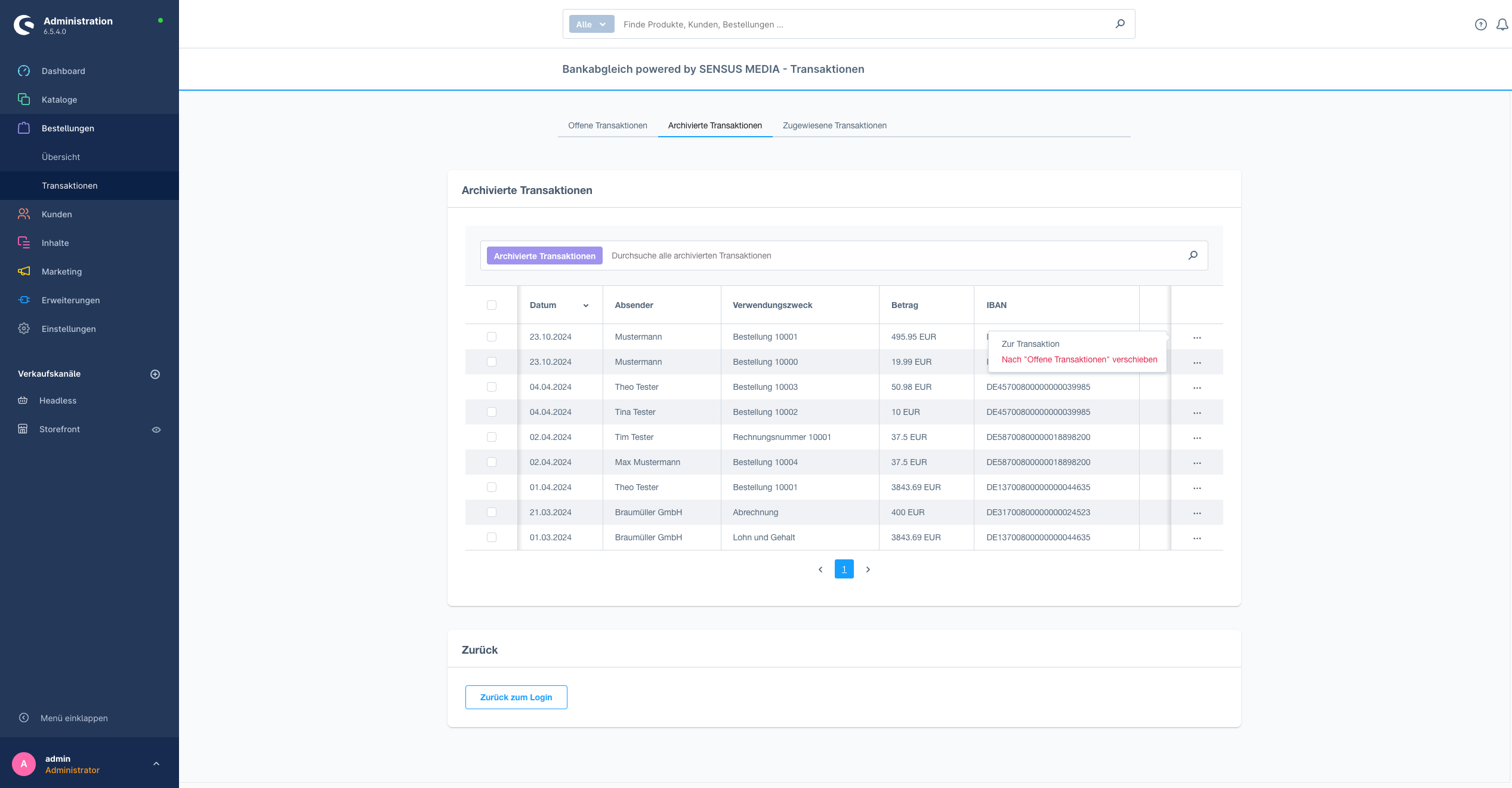Click the Inhalte icon in sidebar
The width and height of the screenshot is (1512, 788).
[x=23, y=242]
